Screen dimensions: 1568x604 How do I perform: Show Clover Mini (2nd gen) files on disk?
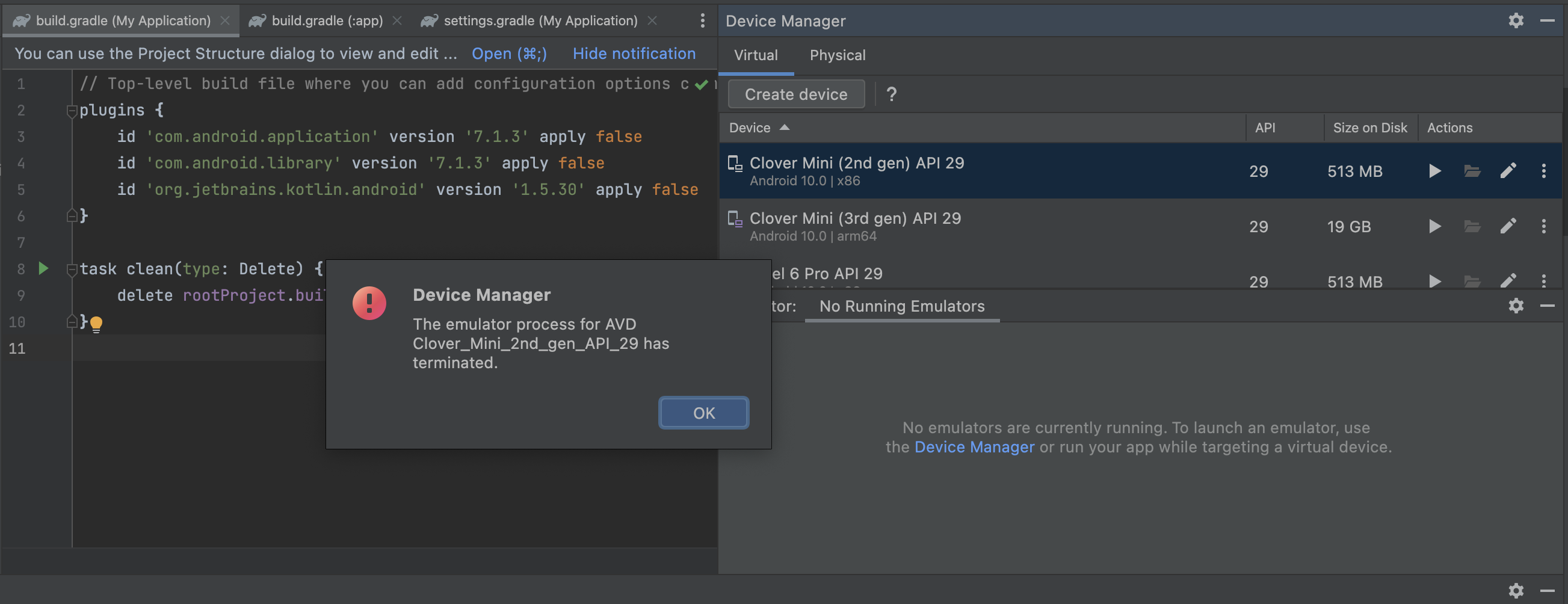tap(1472, 171)
